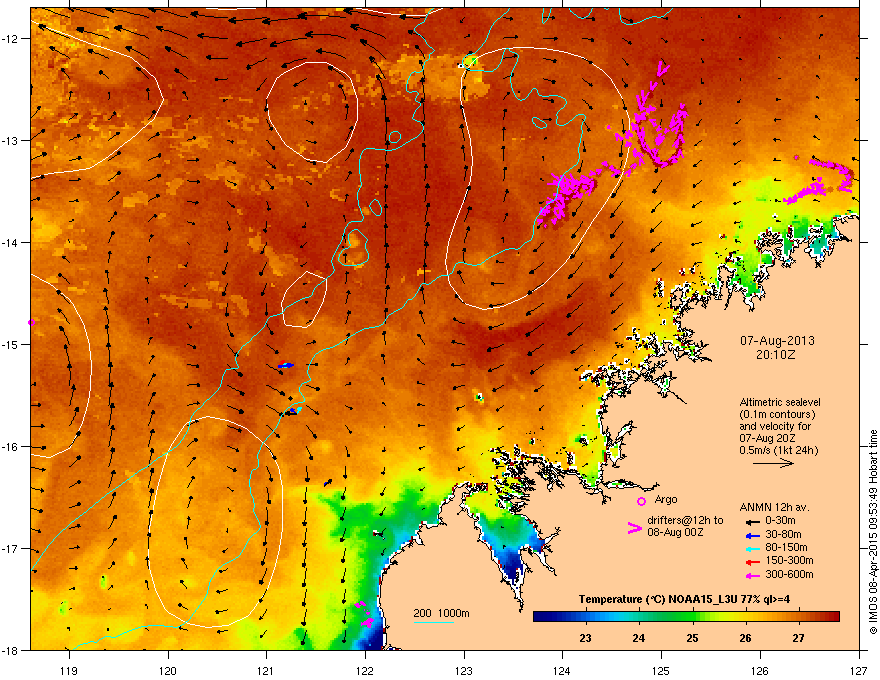Click the '-12' latitude axis label
Screen dimensions: 880x680
click(10, 39)
